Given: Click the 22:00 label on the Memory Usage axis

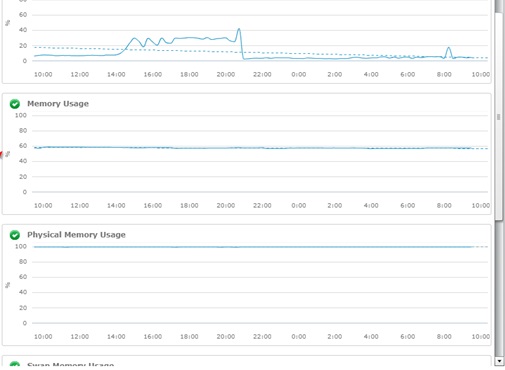Looking at the screenshot, I should coord(262,206).
